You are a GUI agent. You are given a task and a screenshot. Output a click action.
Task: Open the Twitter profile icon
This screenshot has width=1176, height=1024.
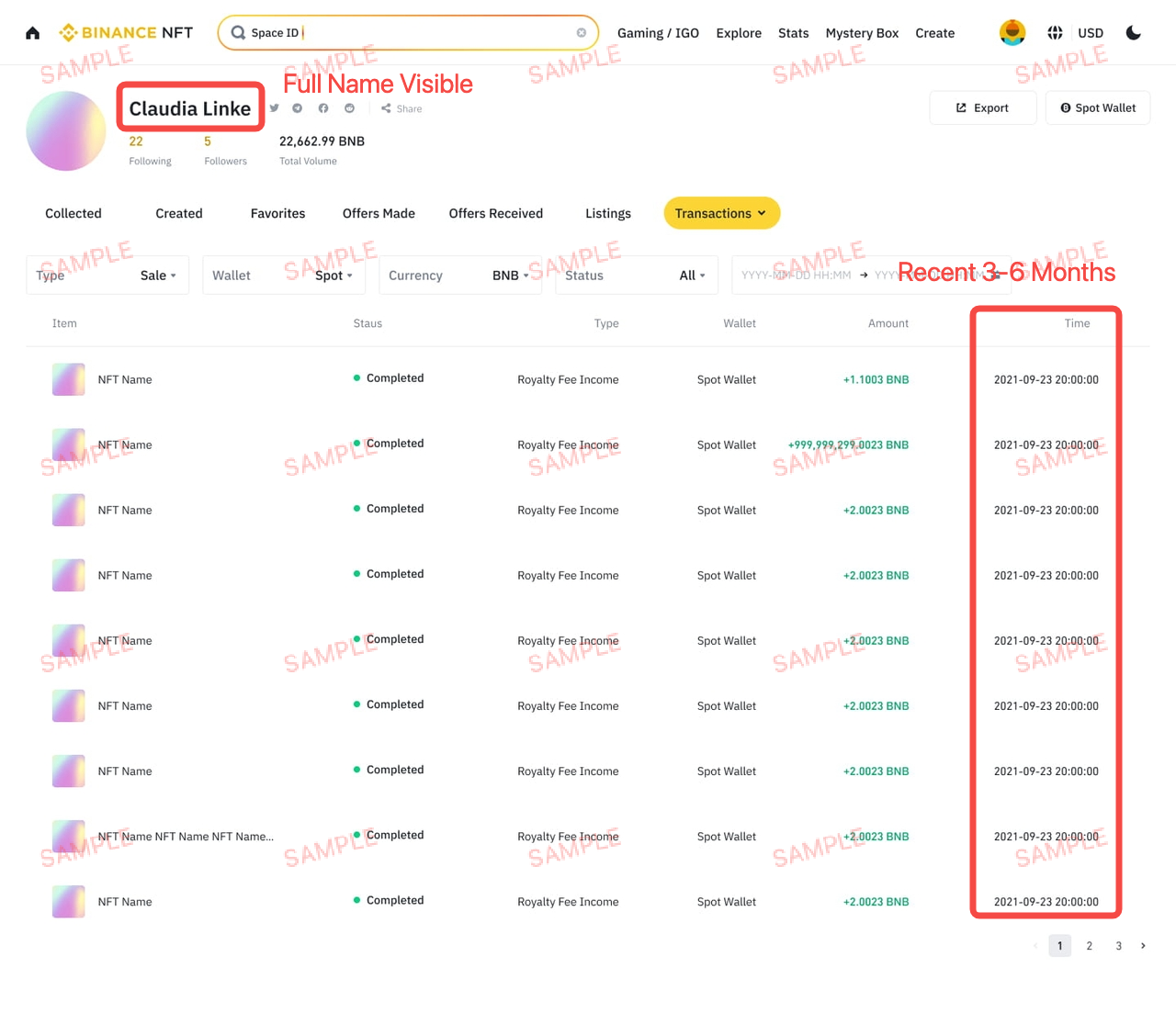pyautogui.click(x=274, y=108)
